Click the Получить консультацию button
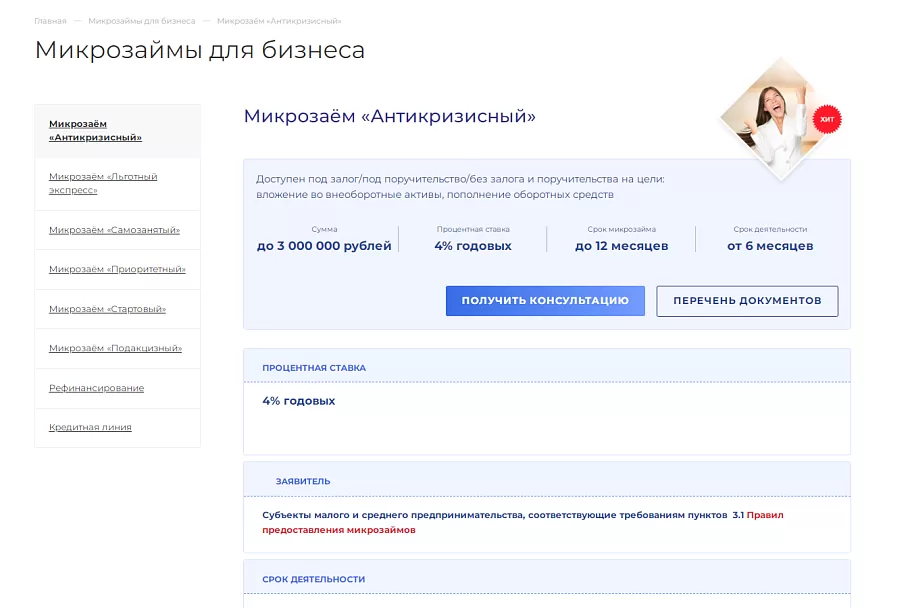912x608 pixels. click(545, 301)
